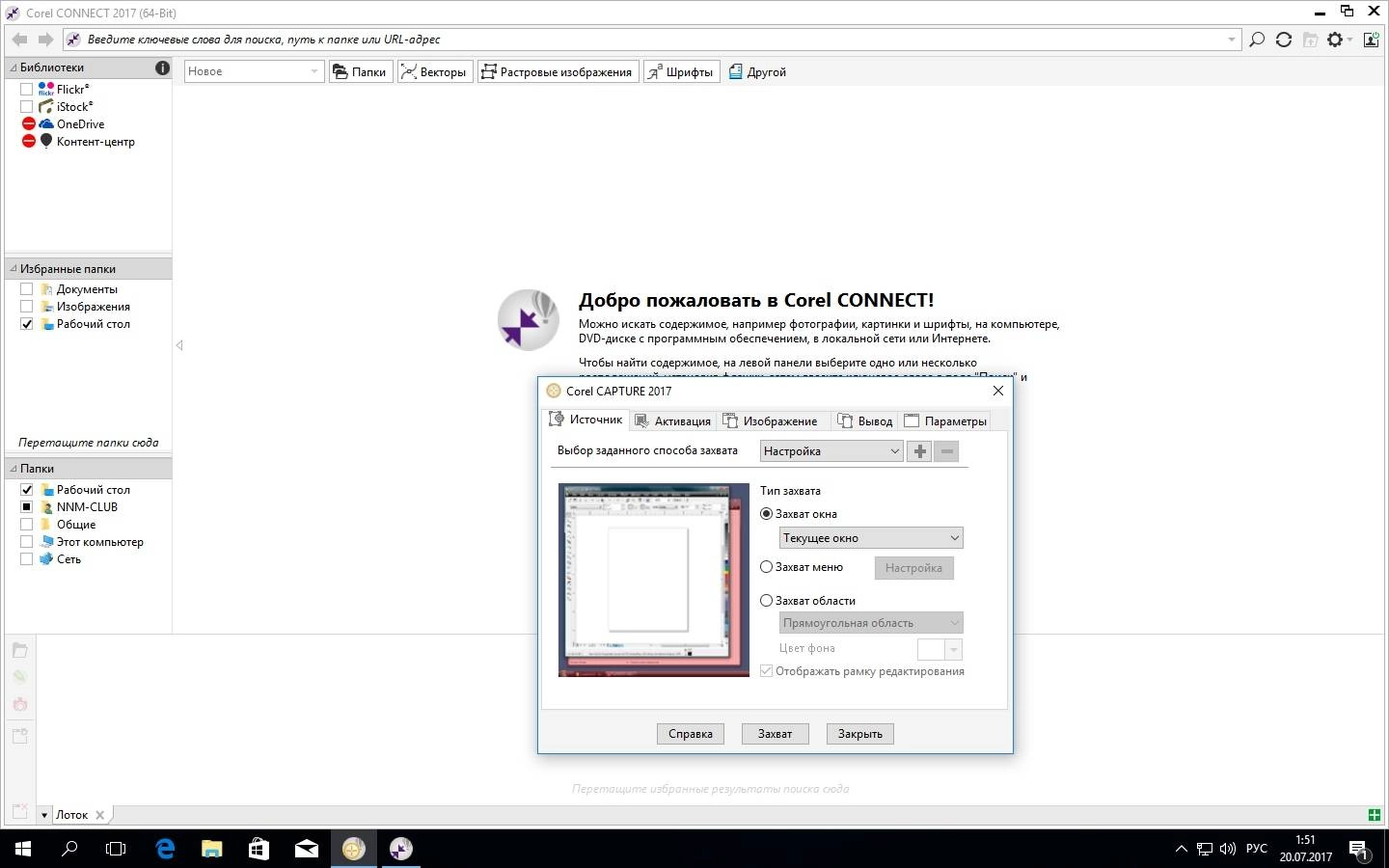Screen dimensions: 1389x868
Task: Click the Захват button
Action: pyautogui.click(x=775, y=734)
